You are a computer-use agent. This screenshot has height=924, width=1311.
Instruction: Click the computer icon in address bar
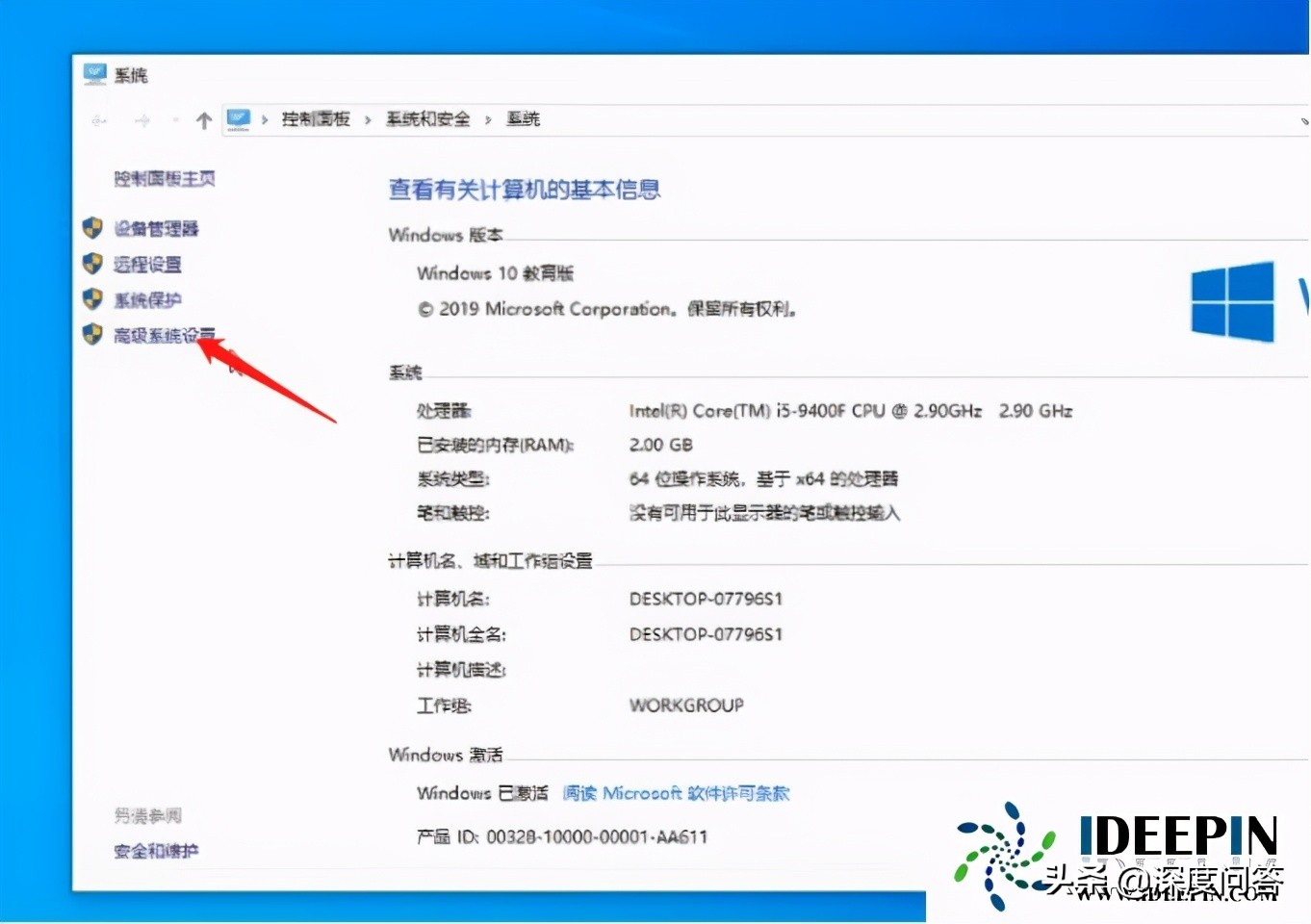pos(238,119)
